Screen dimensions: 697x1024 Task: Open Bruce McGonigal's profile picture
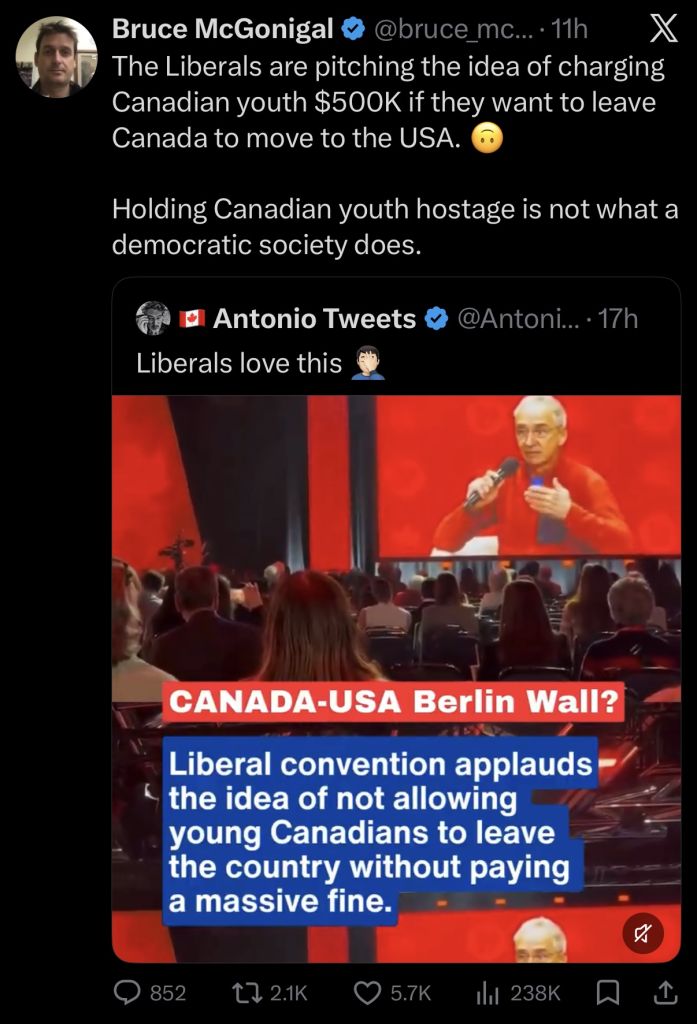coord(57,57)
